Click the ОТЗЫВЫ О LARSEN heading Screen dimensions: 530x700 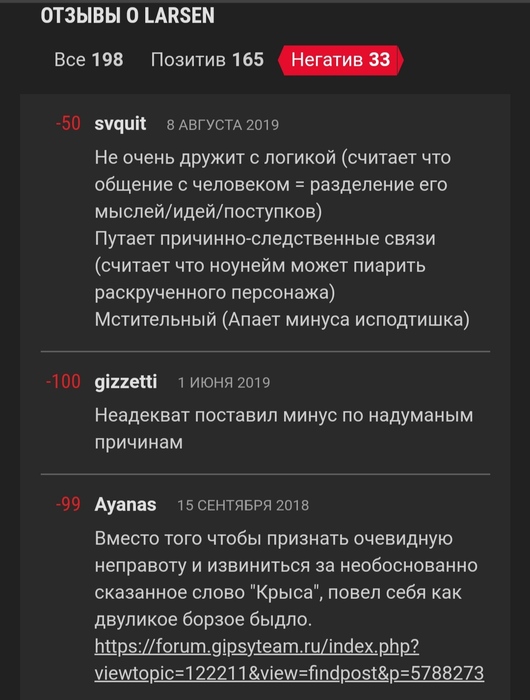pos(127,16)
